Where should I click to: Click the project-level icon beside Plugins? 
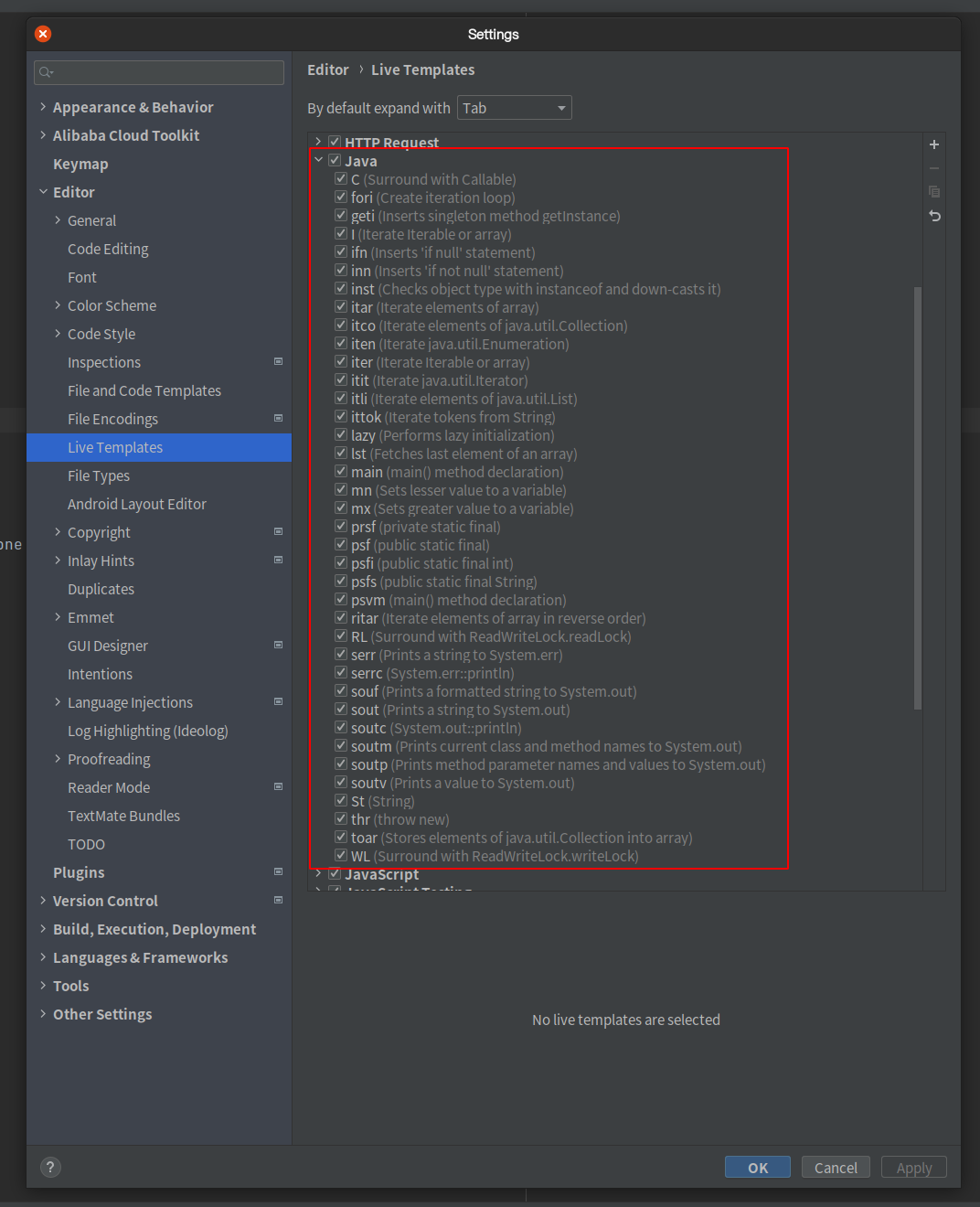pos(279,871)
